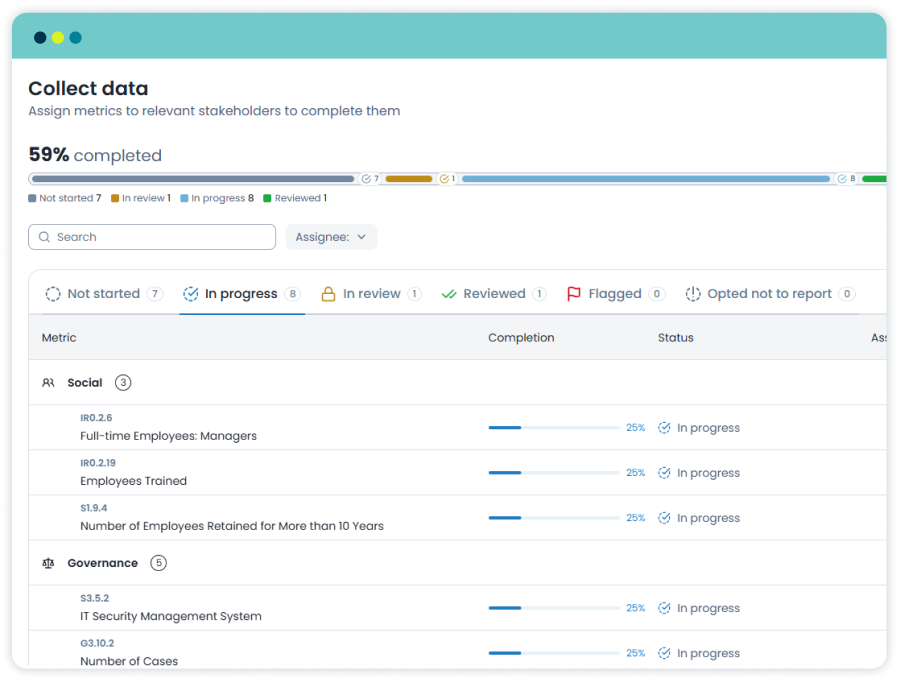Click the Opted not to report icon
The width and height of the screenshot is (899, 681).
[693, 294]
